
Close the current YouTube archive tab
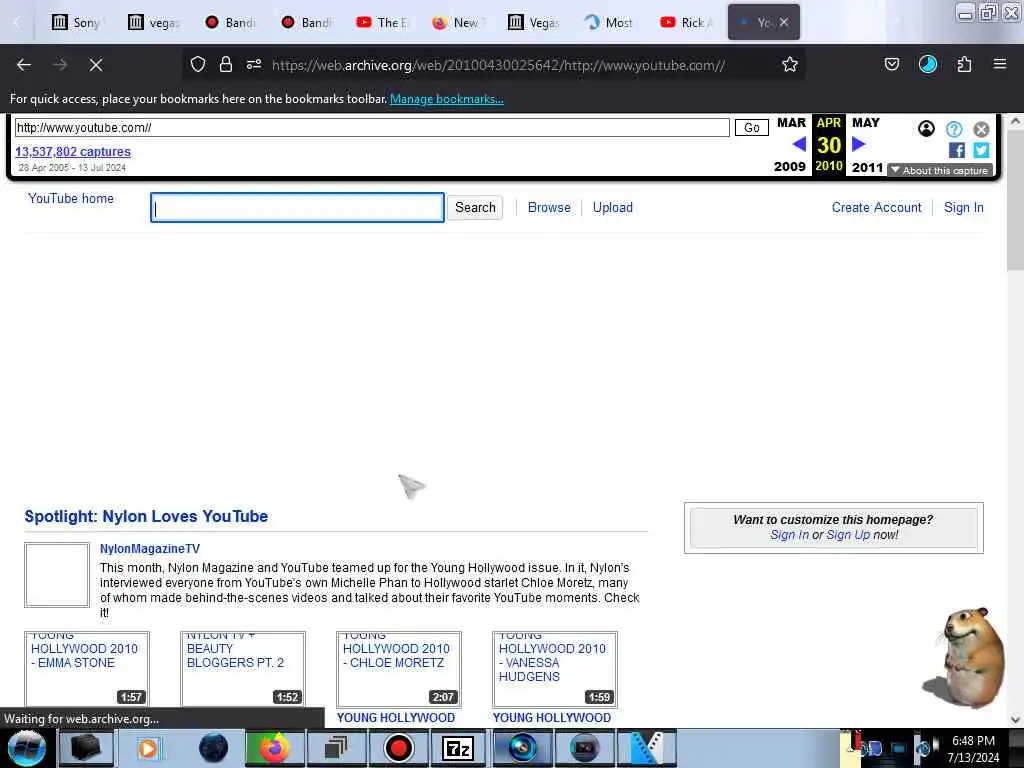[x=784, y=22]
